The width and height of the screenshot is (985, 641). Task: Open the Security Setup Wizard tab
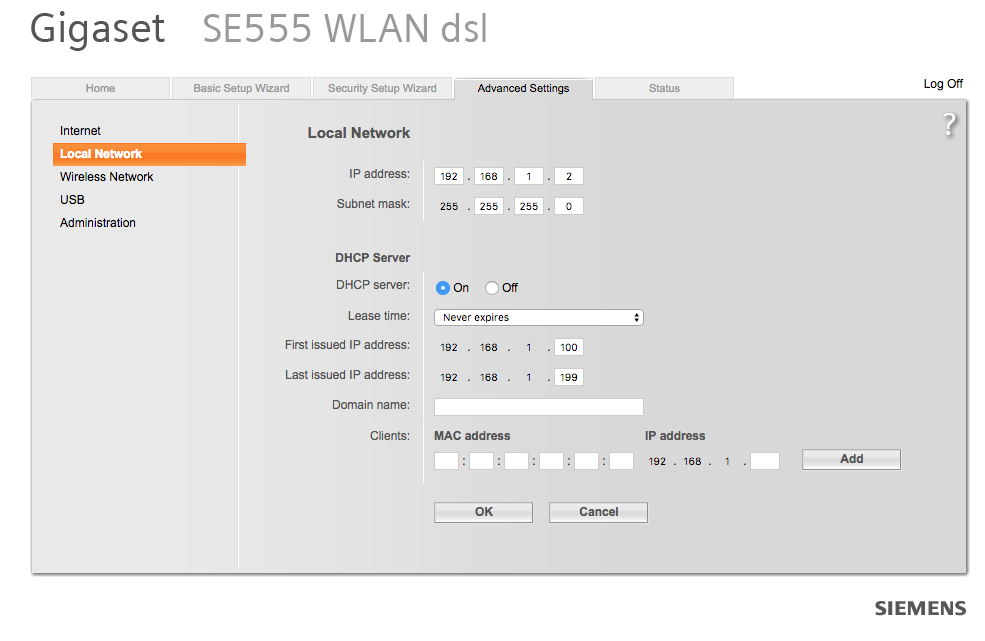(382, 88)
